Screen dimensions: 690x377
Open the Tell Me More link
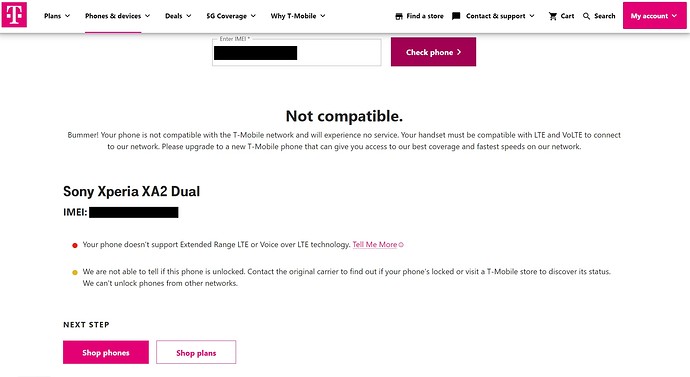(374, 245)
